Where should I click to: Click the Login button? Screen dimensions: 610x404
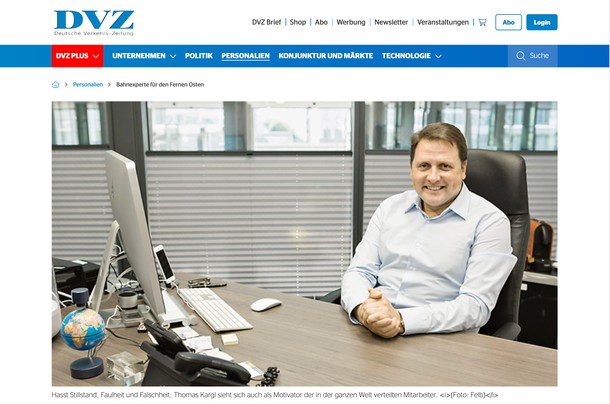(x=542, y=22)
